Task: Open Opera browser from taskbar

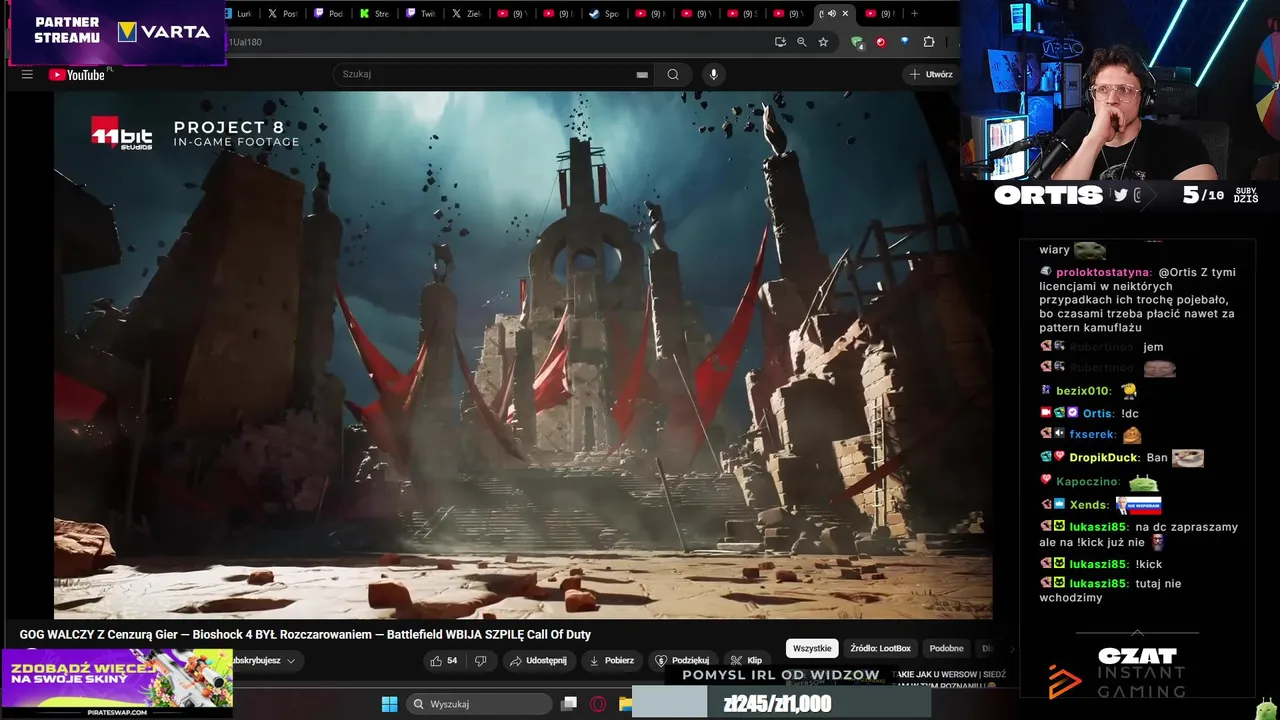Action: [598, 704]
